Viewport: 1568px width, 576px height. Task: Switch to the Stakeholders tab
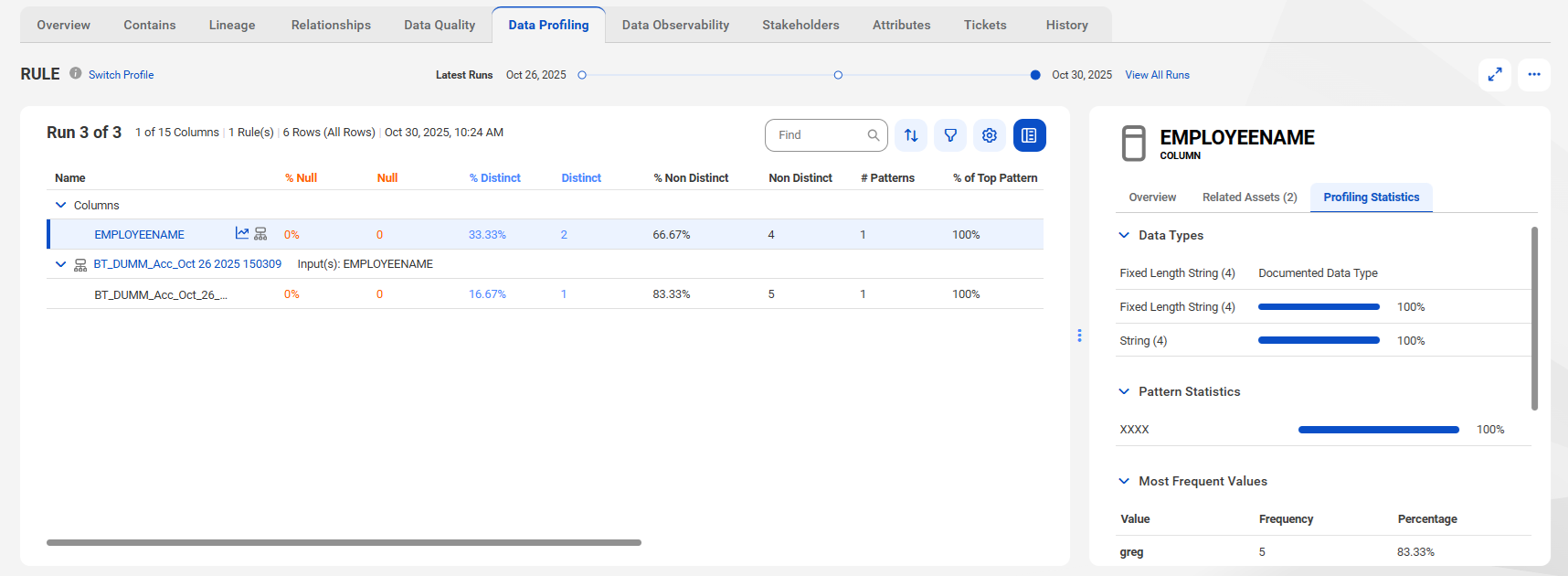pos(800,25)
